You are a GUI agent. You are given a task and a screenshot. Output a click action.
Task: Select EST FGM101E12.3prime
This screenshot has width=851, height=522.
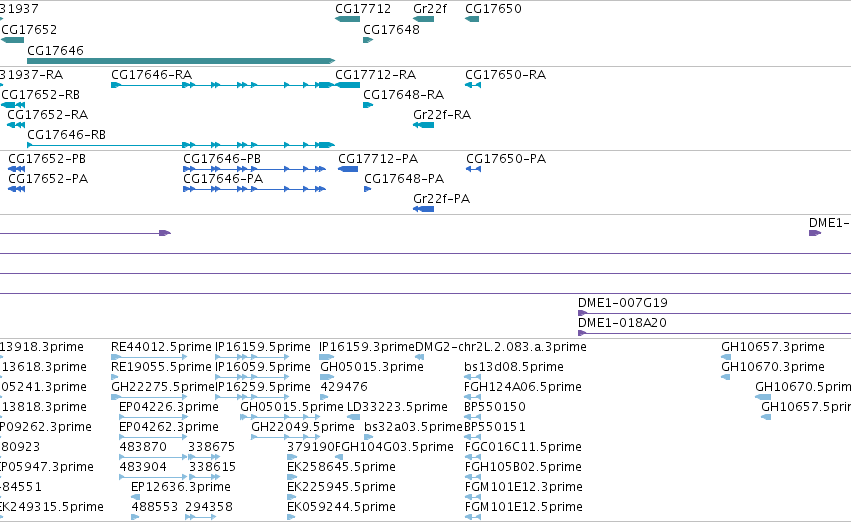[473, 498]
